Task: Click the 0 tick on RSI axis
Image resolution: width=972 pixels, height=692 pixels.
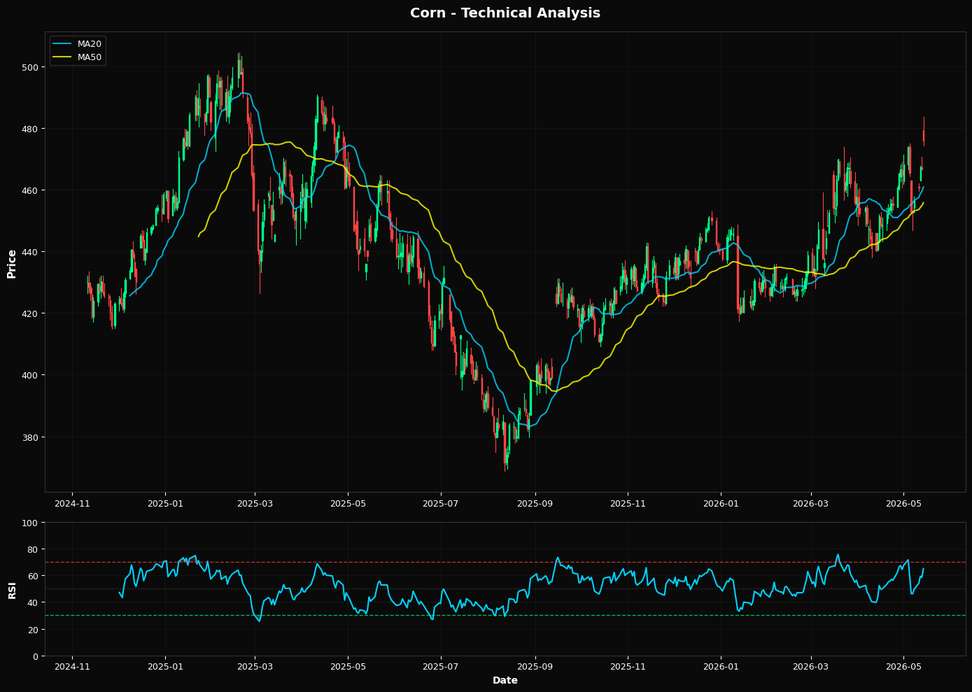Action: click(x=37, y=656)
